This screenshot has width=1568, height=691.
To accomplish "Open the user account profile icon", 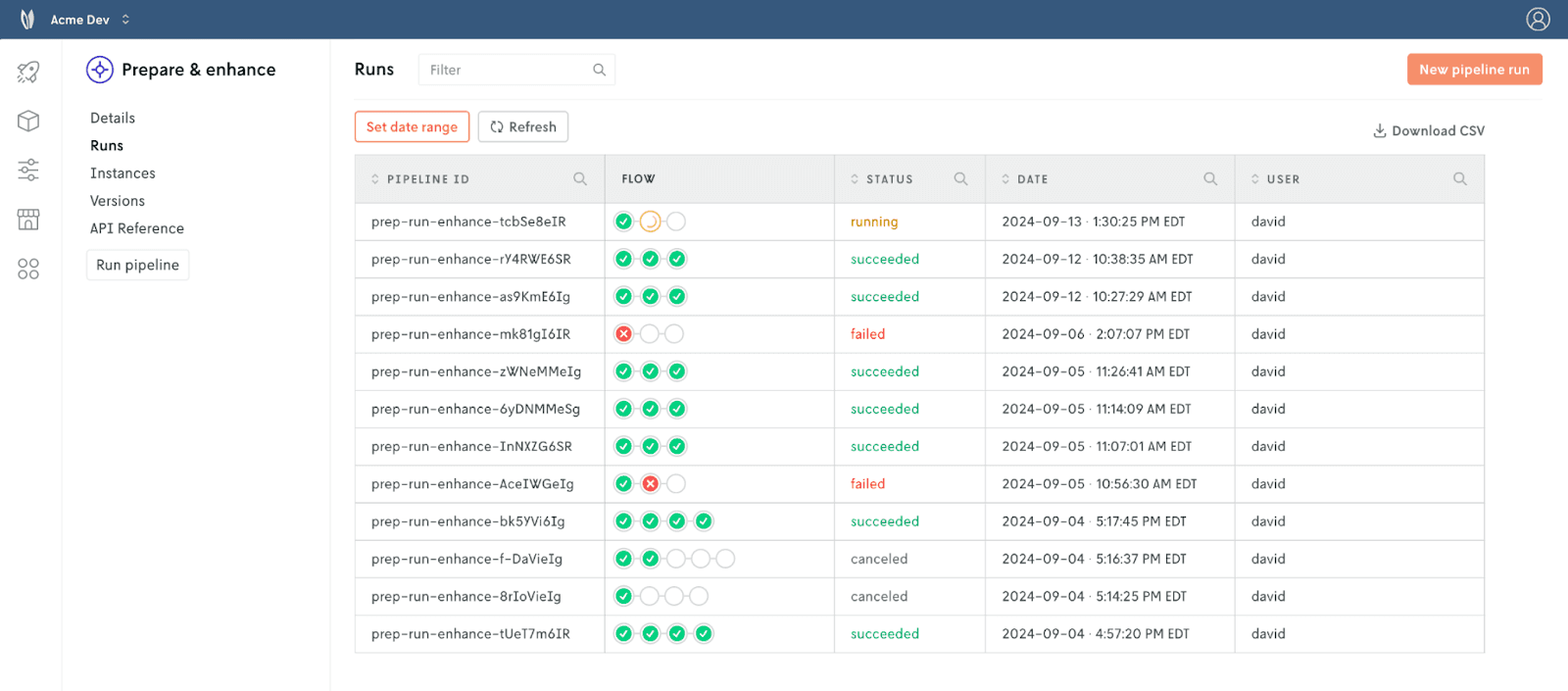I will coord(1538,19).
